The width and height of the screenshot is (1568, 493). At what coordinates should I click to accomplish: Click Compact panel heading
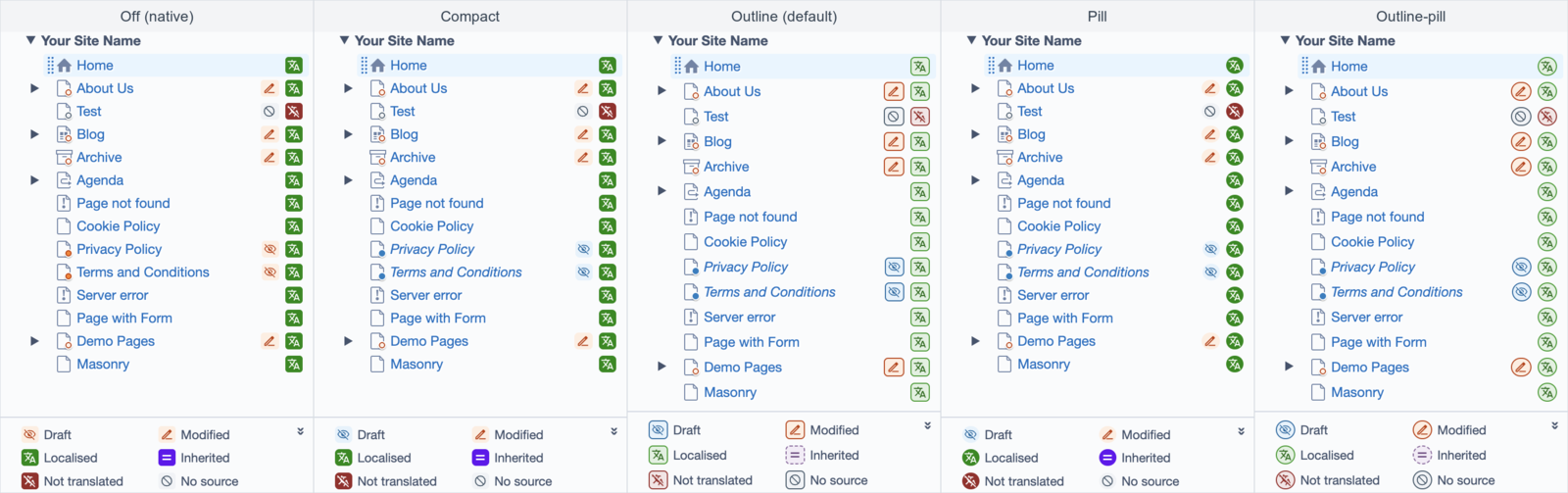[x=470, y=17]
